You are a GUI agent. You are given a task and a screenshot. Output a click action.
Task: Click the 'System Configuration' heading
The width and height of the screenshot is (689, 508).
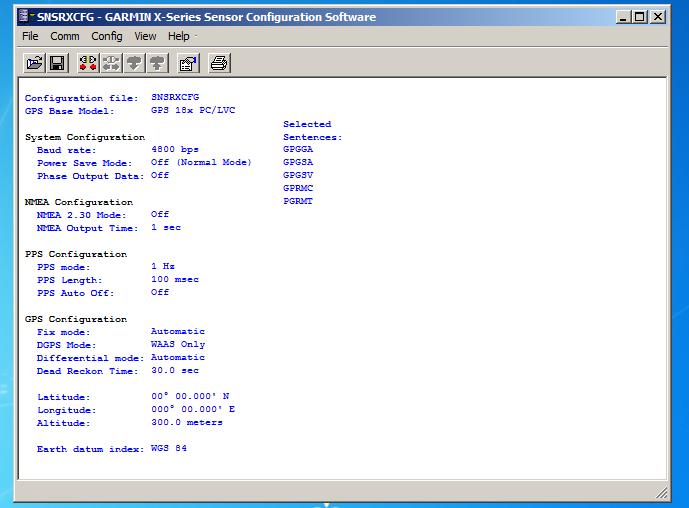tap(85, 137)
